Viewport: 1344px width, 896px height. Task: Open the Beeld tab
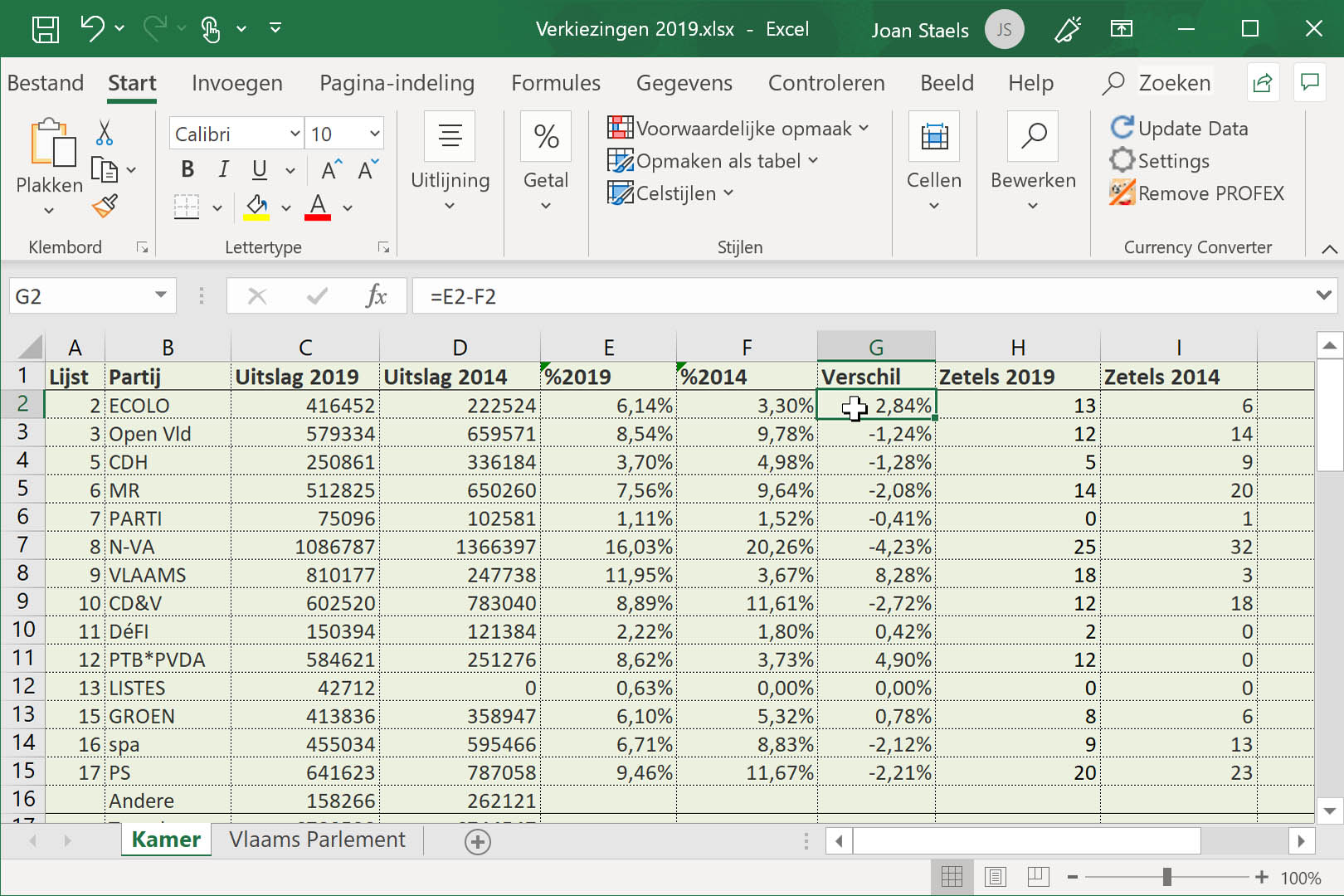947,83
